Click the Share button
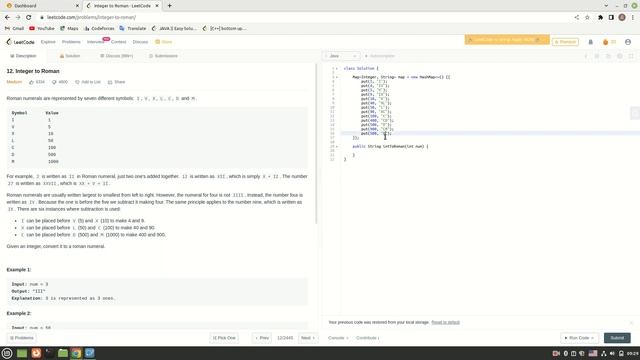The height and width of the screenshot is (360, 640). tap(116, 82)
